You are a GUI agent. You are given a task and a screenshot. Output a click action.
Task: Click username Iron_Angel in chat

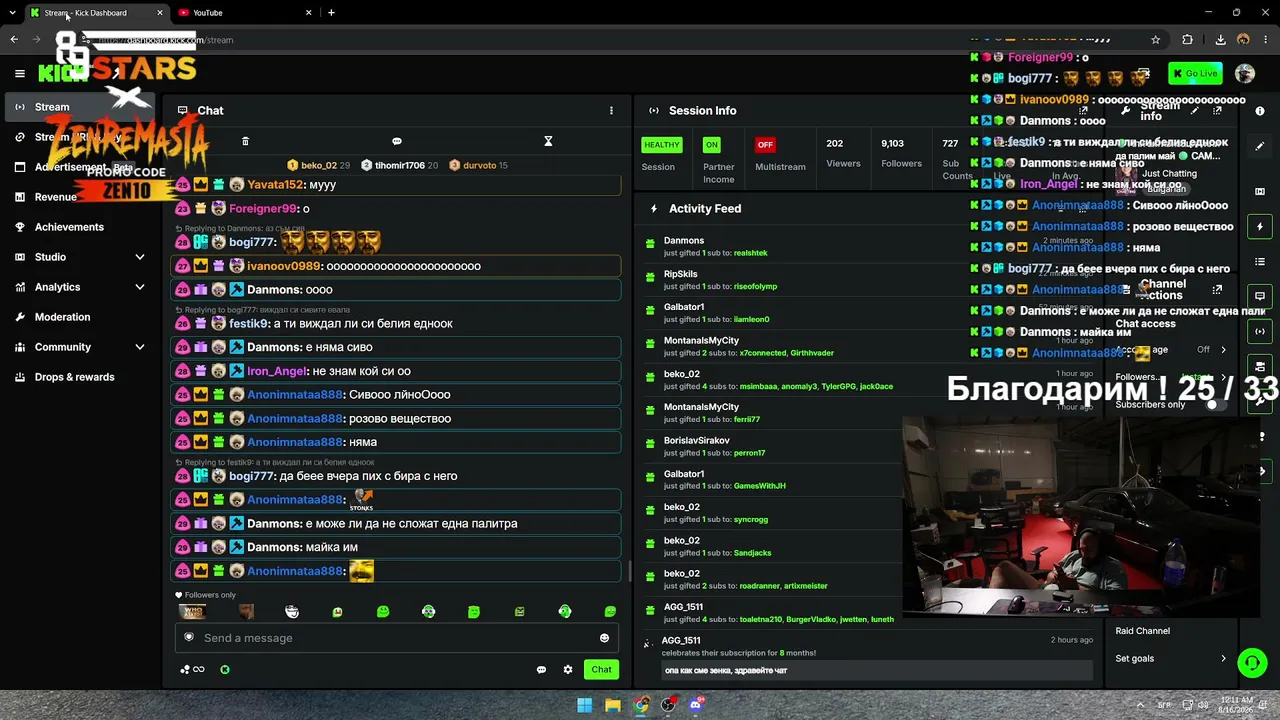[x=277, y=371]
